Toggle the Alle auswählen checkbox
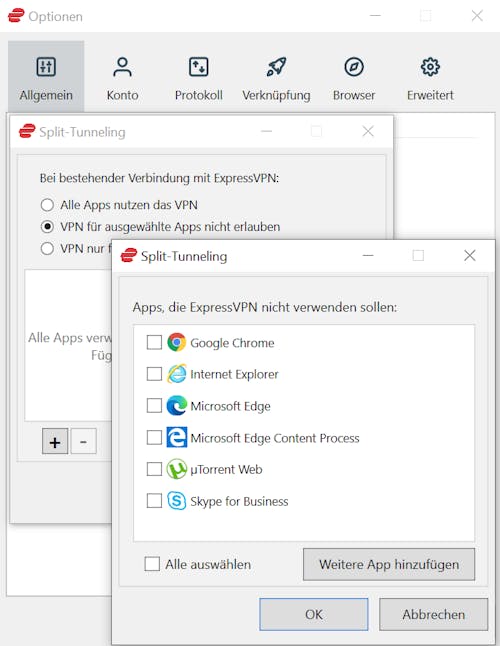 (152, 564)
